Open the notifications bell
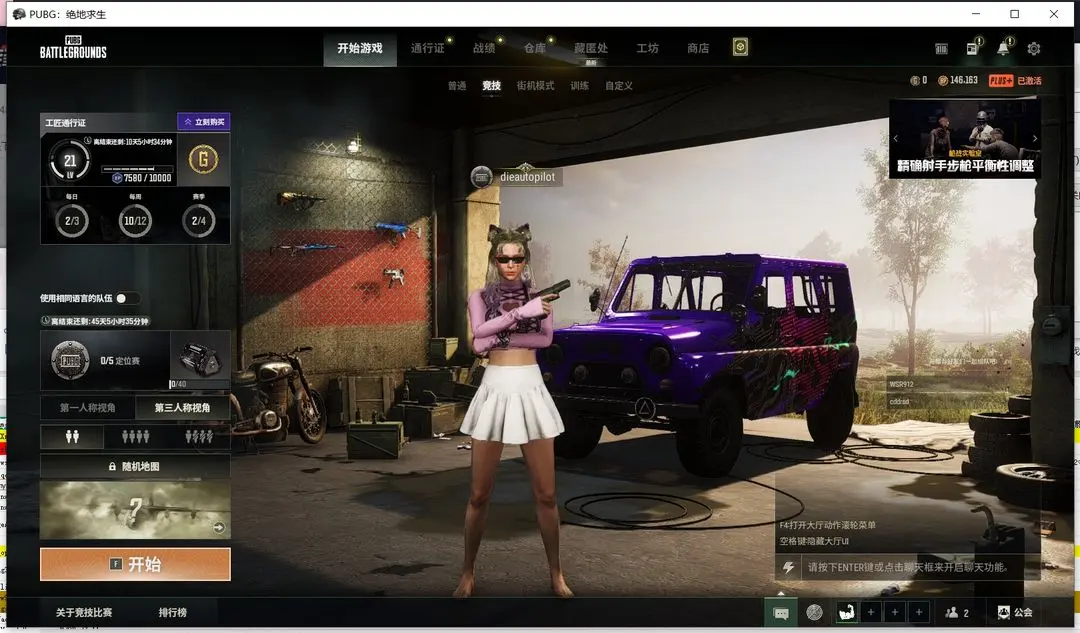 pos(1003,48)
